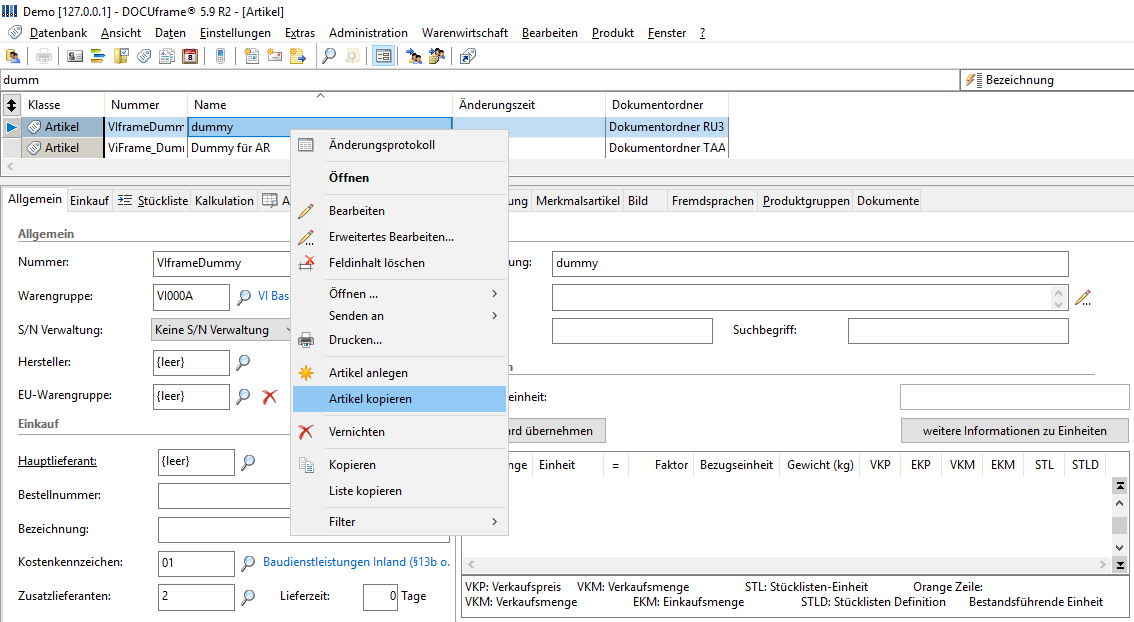The height and width of the screenshot is (622, 1134).
Task: Choose Bearbeiten in context menu
Action: tap(399, 210)
